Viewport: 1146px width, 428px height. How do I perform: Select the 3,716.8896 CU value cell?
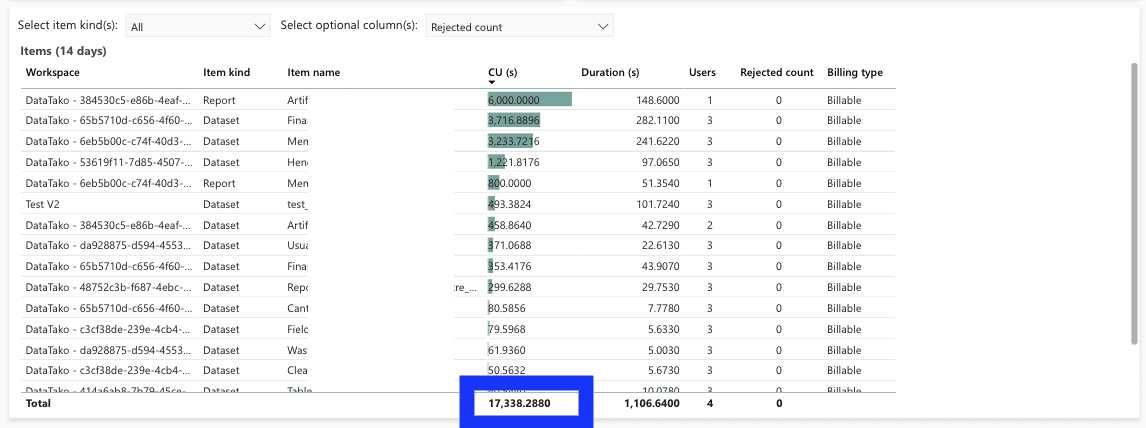pyautogui.click(x=514, y=121)
